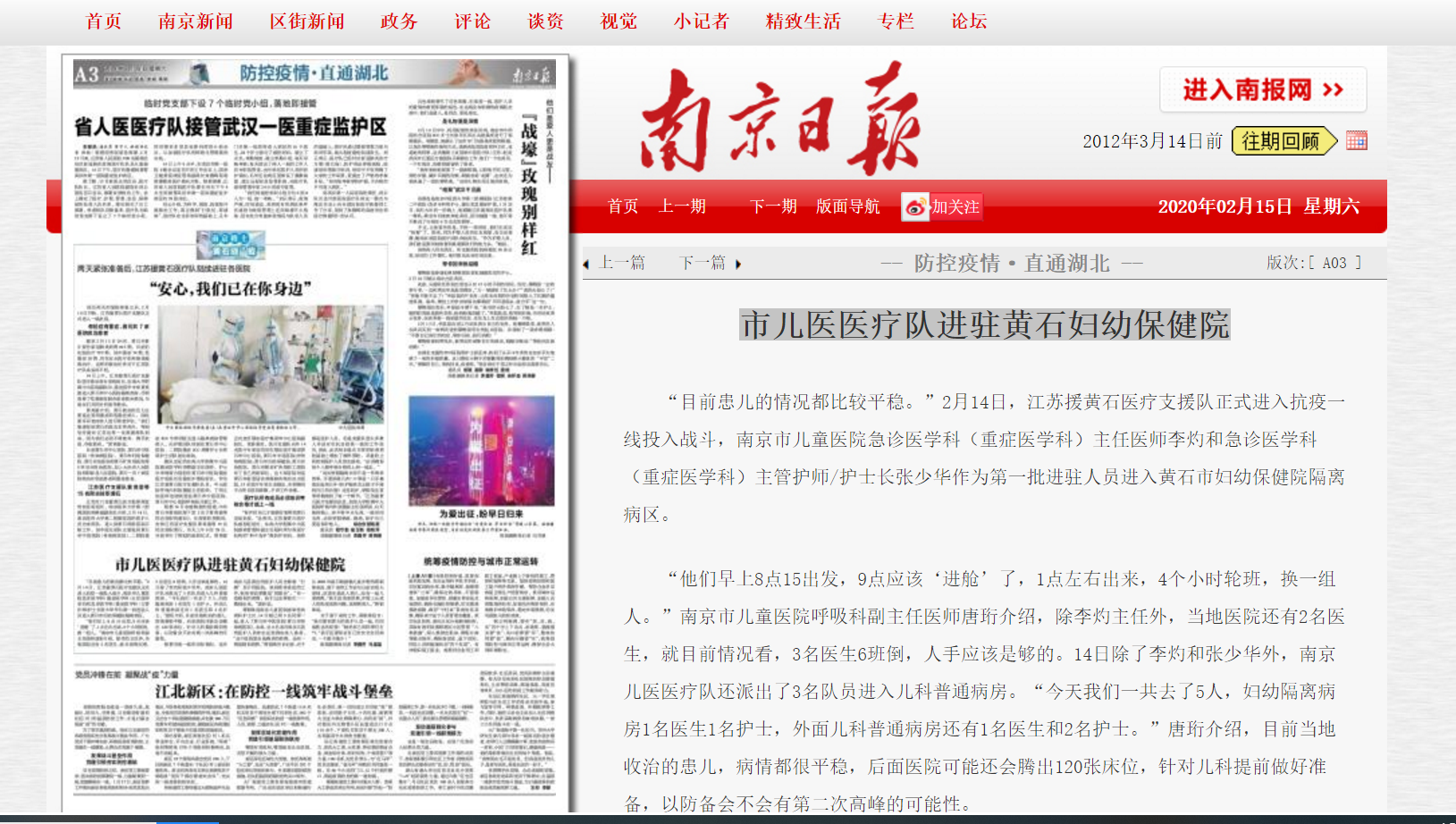Select 精致生活 in the navigation bar
Image resolution: width=1456 pixels, height=824 pixels.
coord(804,21)
